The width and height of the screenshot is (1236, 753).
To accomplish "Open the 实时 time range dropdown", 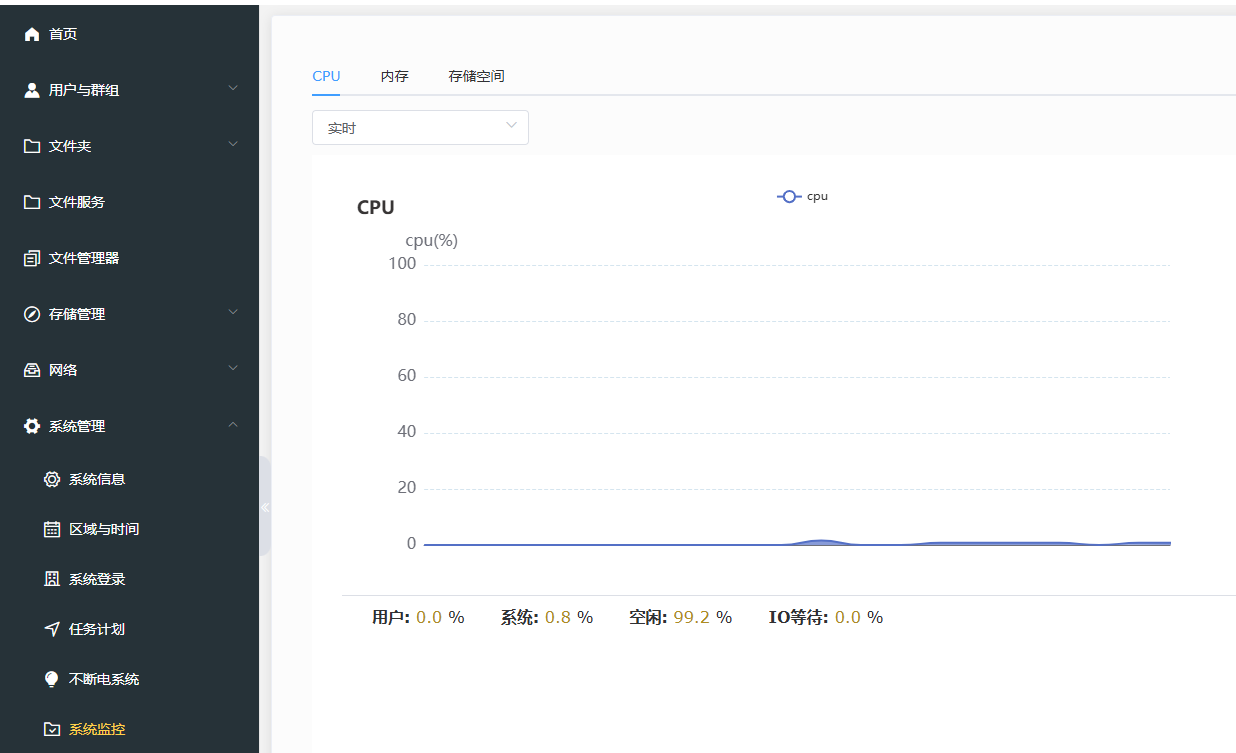I will point(420,127).
